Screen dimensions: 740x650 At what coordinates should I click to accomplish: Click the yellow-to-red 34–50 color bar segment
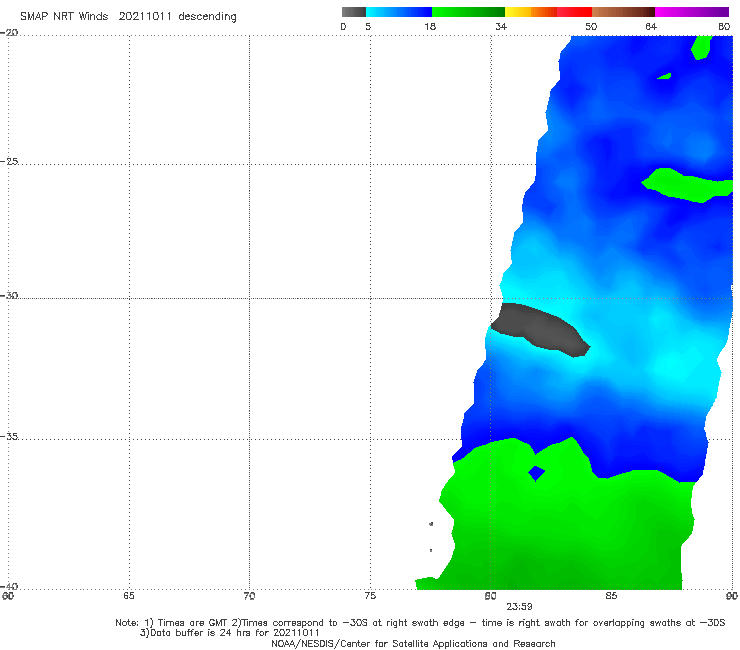coord(548,12)
